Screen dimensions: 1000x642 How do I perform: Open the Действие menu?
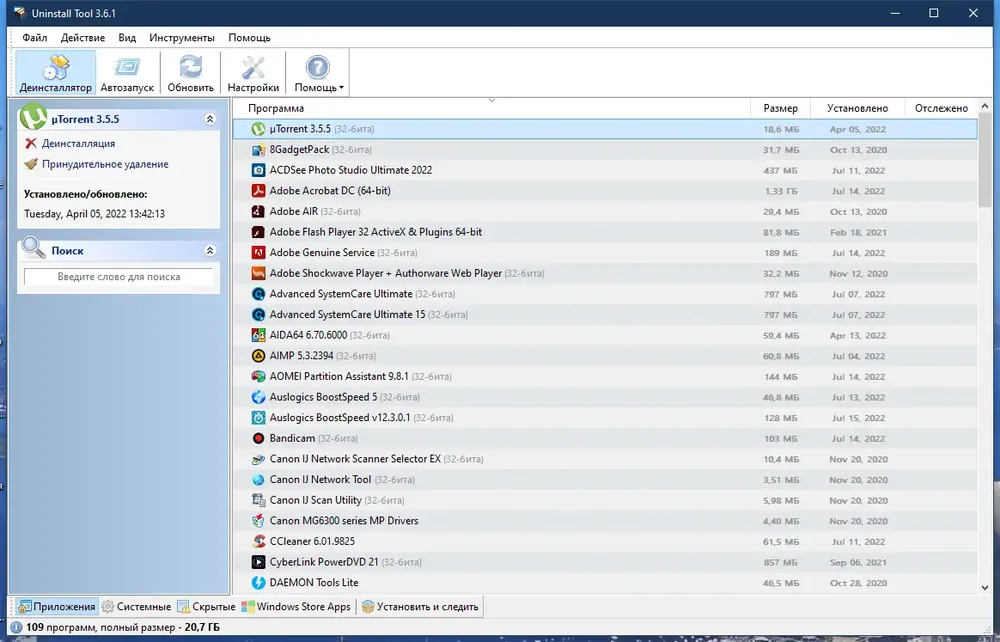(x=83, y=38)
